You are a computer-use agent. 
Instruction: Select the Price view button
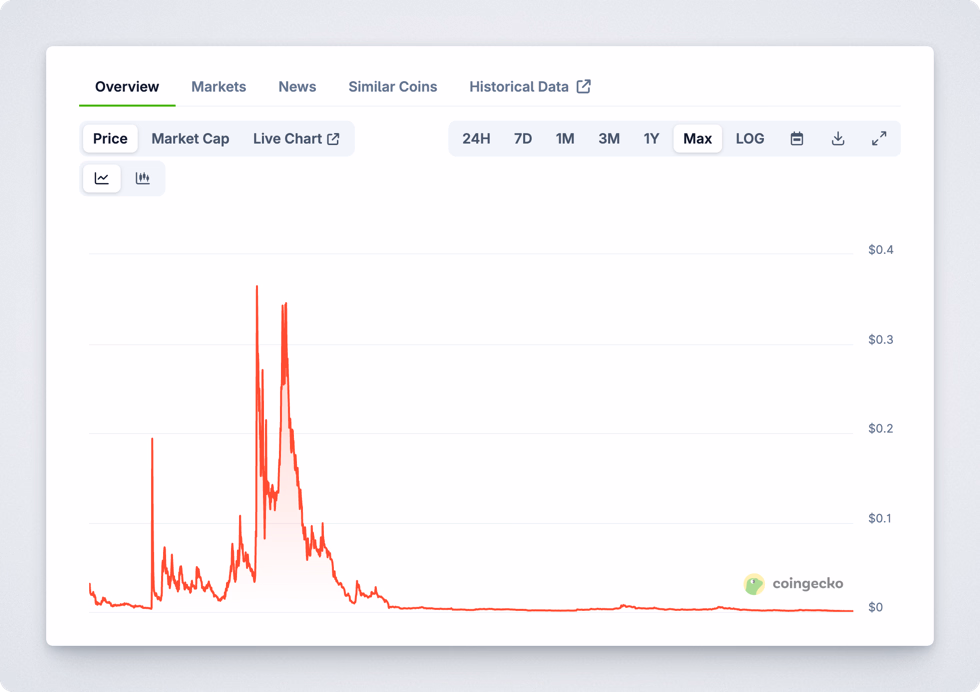click(x=110, y=138)
